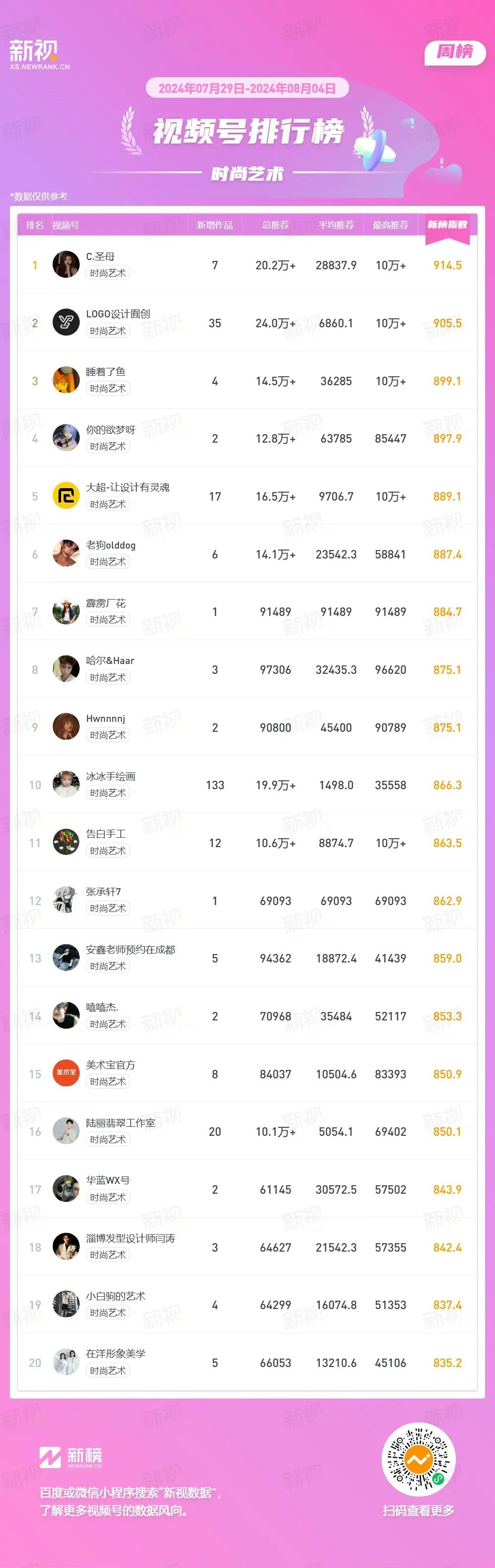Click the LOGO设计囿创 black logo avatar
495x1568 pixels.
pos(66,323)
